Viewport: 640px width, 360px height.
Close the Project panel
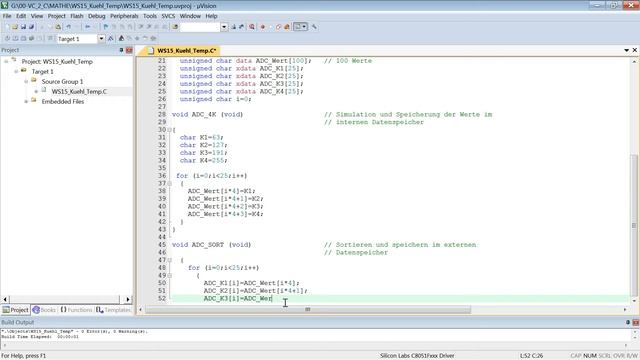129,50
